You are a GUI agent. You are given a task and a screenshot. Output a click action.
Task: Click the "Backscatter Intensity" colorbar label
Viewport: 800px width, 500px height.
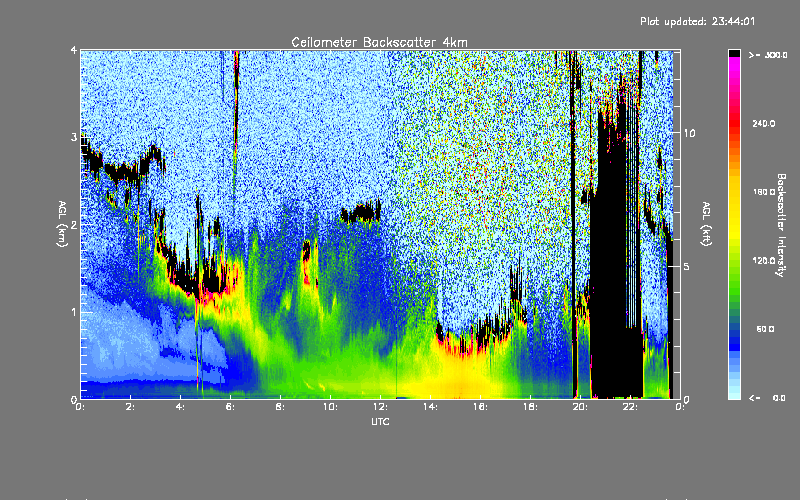click(781, 225)
